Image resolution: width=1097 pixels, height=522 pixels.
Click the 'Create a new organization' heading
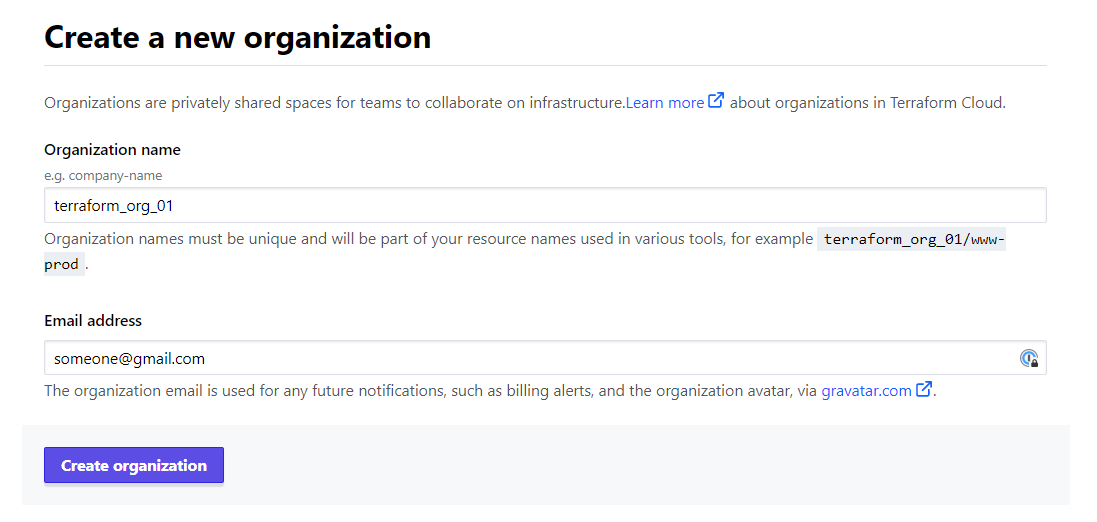238,36
